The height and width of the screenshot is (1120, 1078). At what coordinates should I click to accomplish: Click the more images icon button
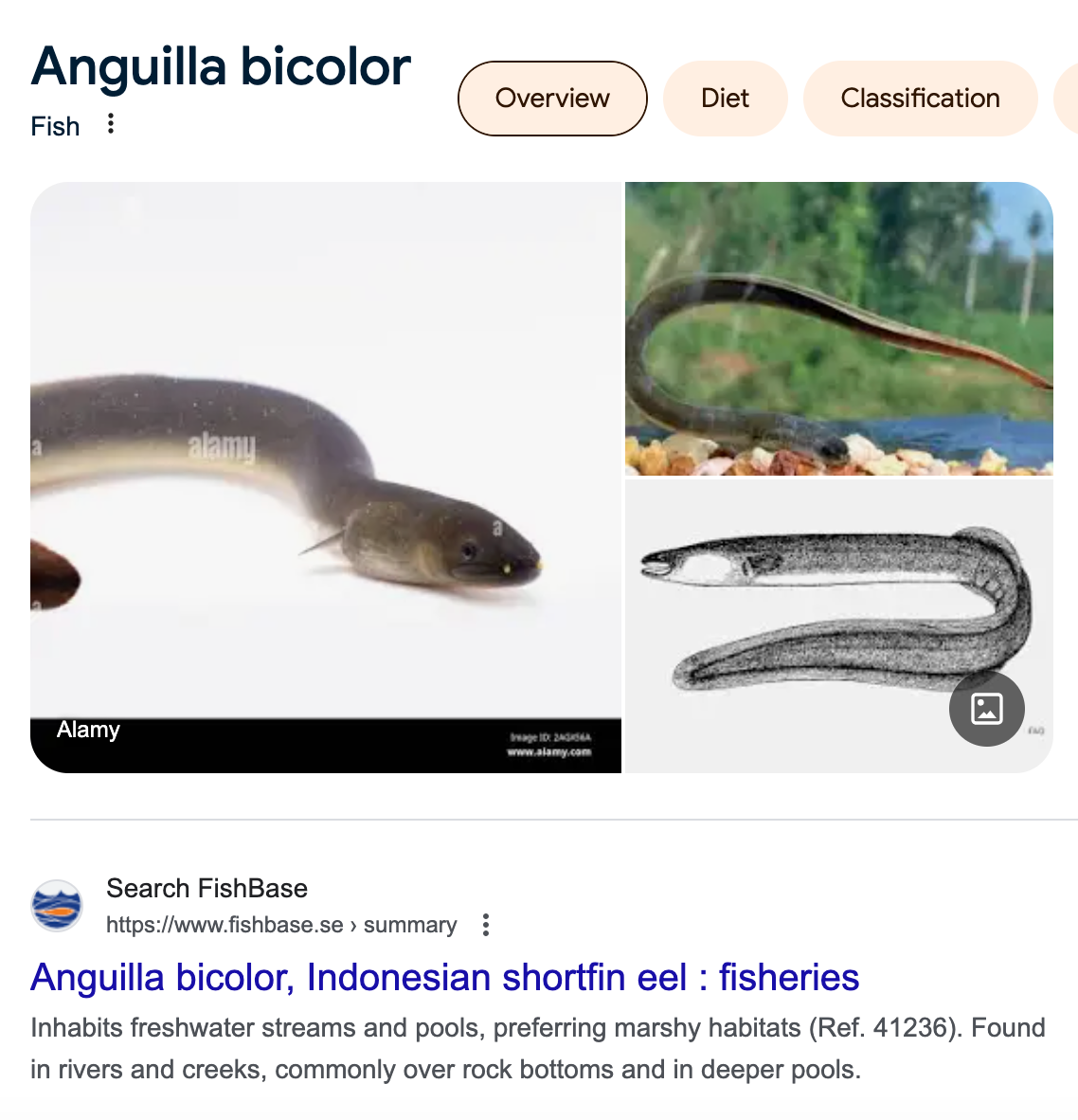pyautogui.click(x=987, y=709)
